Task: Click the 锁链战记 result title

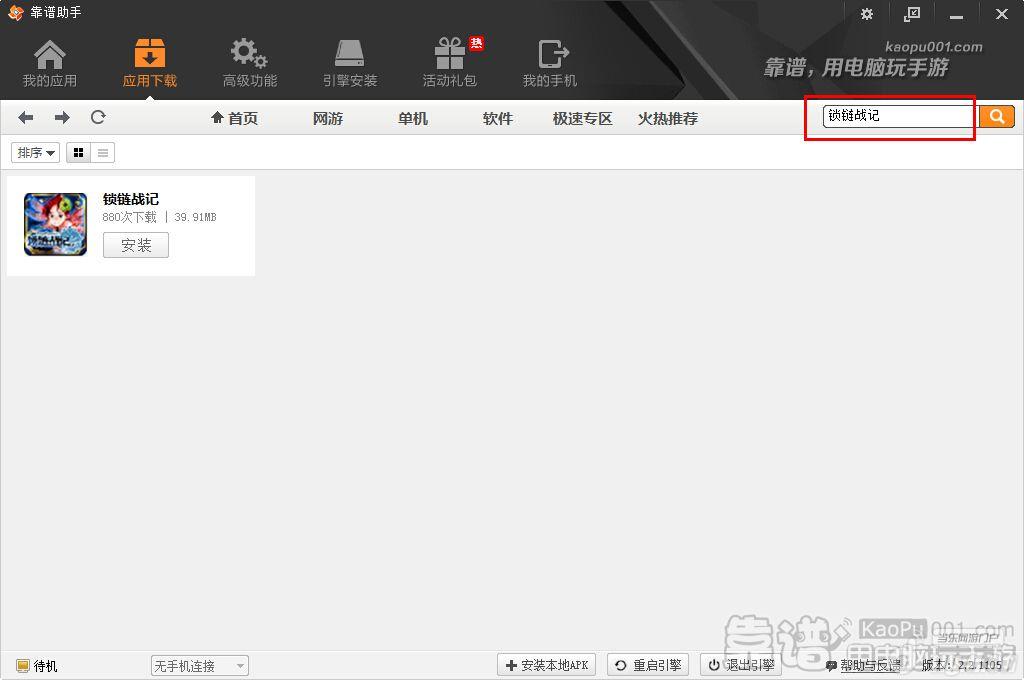Action: pyautogui.click(x=131, y=199)
